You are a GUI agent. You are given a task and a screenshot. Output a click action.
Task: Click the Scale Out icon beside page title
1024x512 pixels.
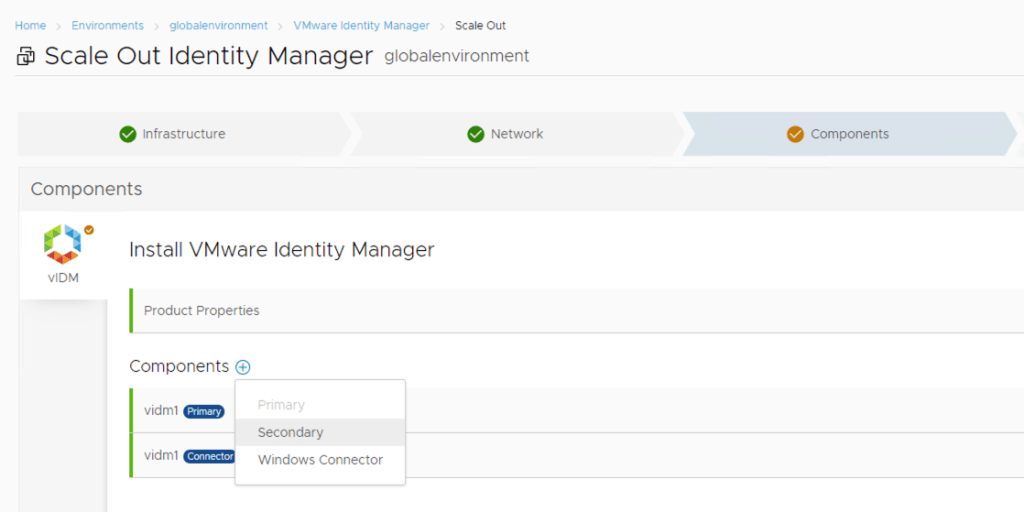click(x=26, y=57)
